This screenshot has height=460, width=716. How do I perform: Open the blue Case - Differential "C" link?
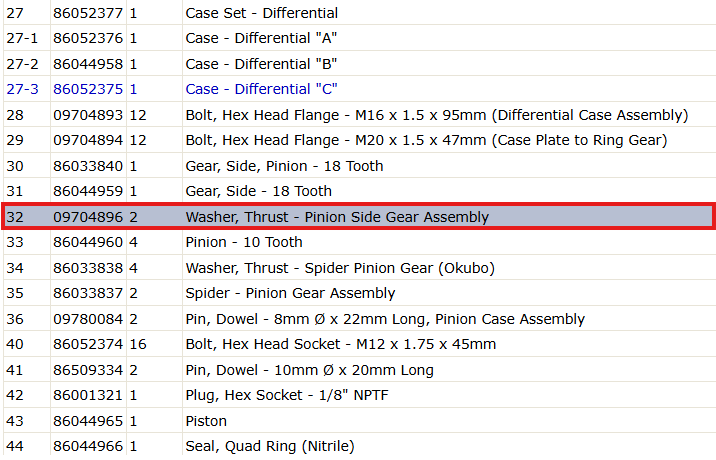pyautogui.click(x=261, y=89)
